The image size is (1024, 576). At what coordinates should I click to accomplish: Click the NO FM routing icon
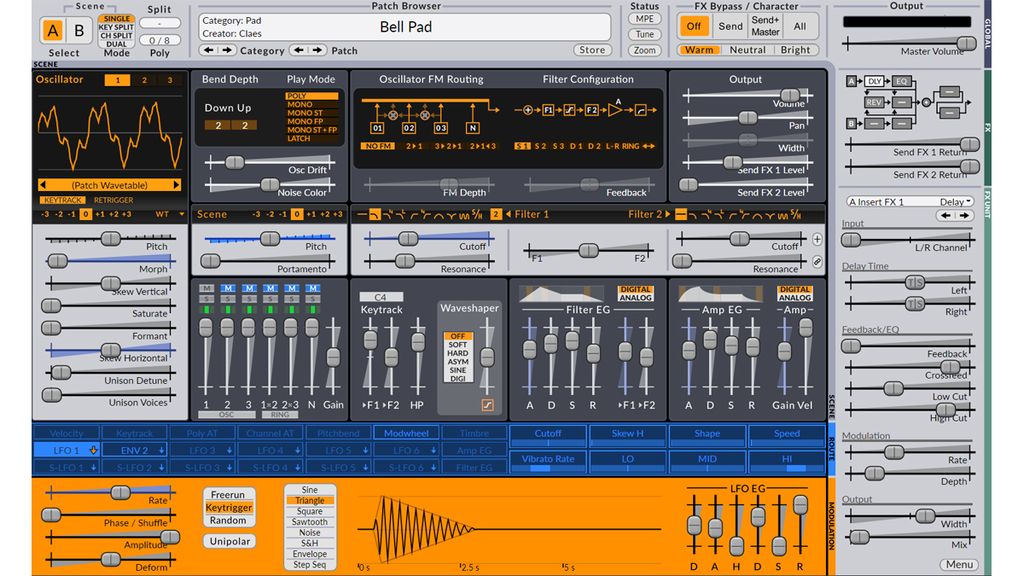click(x=383, y=146)
